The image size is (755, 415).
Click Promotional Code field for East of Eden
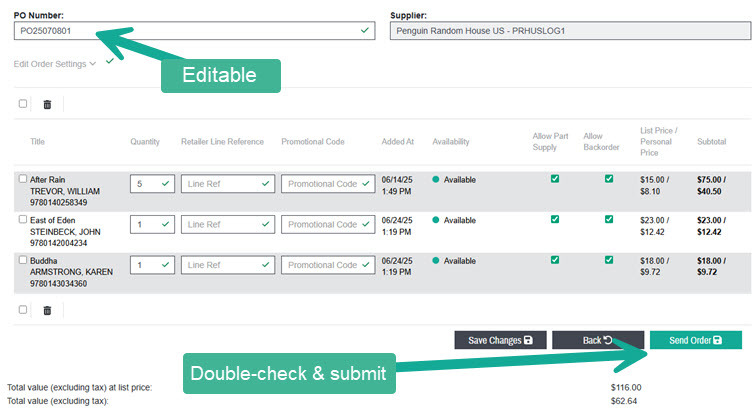click(x=328, y=224)
